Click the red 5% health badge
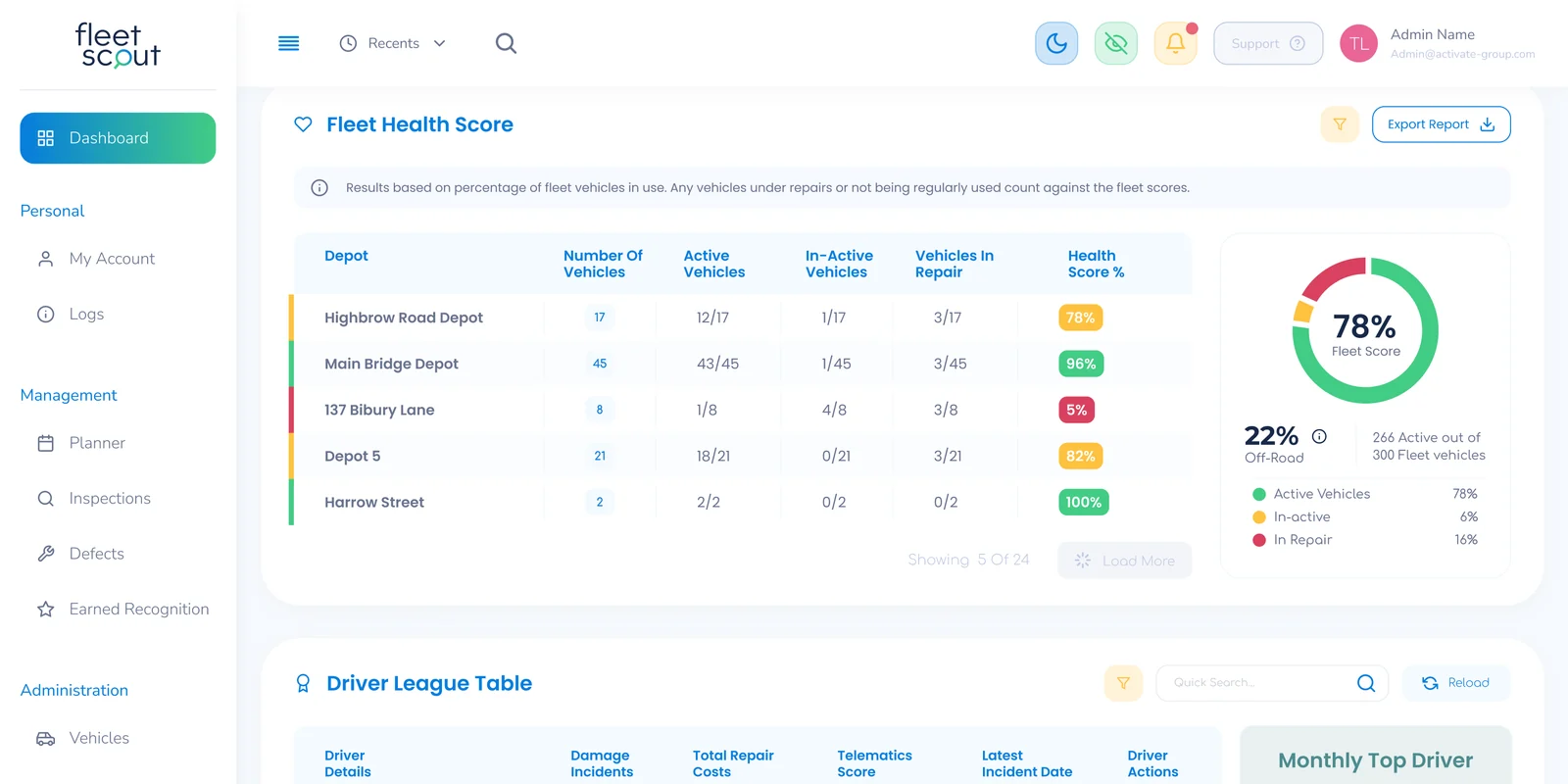Screen dimensions: 1568x784 click(1076, 410)
